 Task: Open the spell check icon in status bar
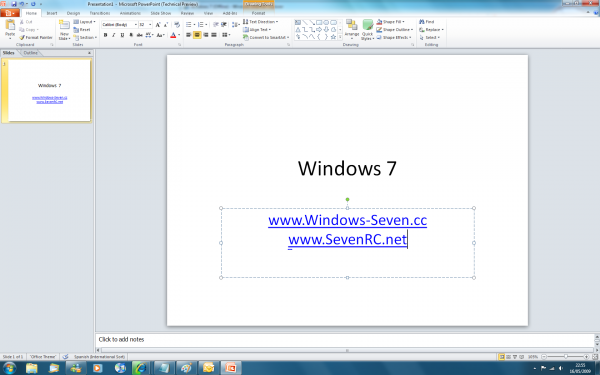(x=65, y=357)
